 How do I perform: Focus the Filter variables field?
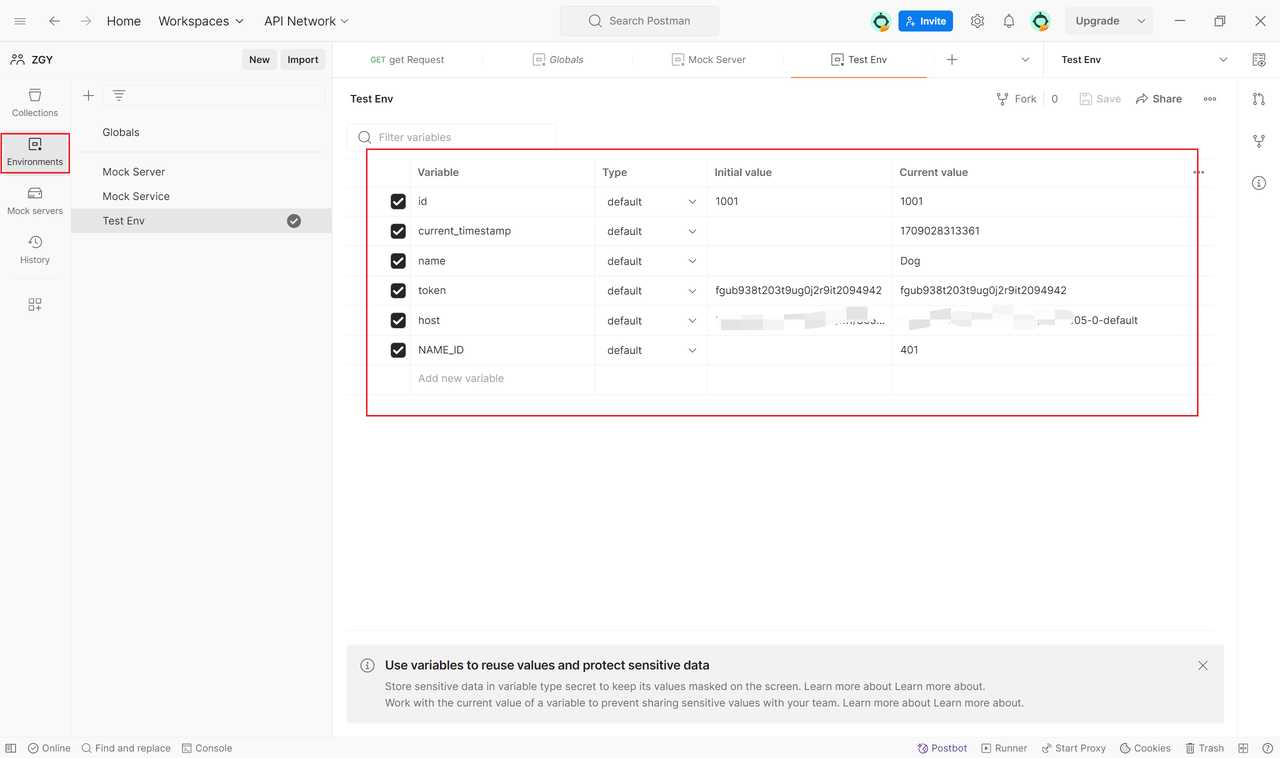pyautogui.click(x=451, y=137)
